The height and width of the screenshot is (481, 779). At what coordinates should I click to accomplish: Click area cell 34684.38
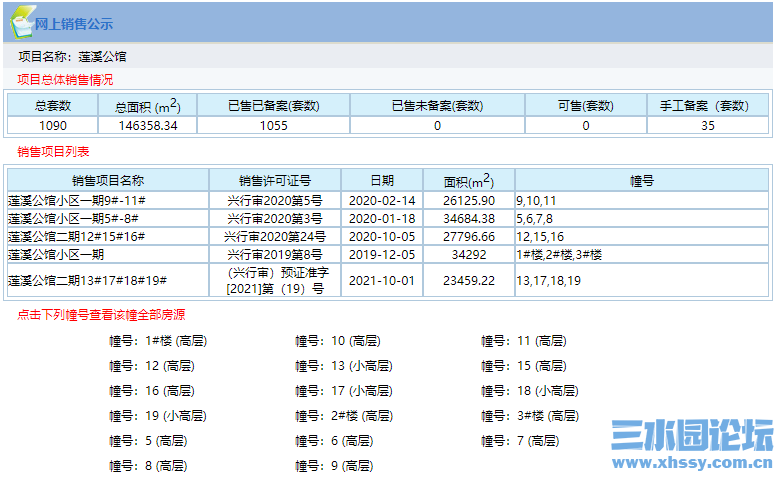pyautogui.click(x=469, y=219)
